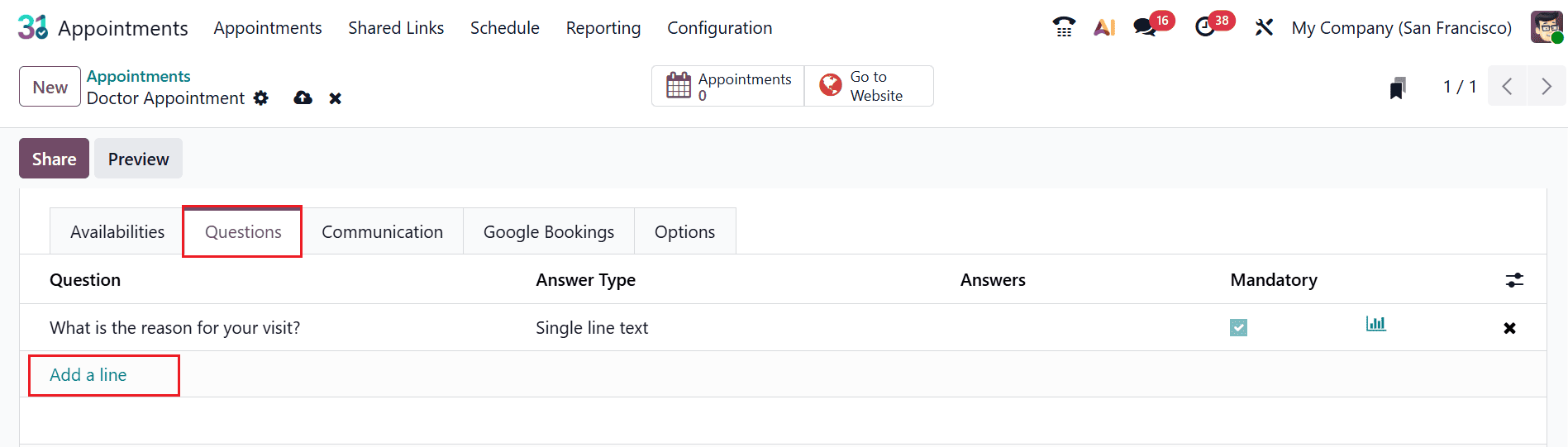Image resolution: width=1568 pixels, height=447 pixels.
Task: Open the My Company (San Francisco) switcher
Action: tap(1401, 28)
